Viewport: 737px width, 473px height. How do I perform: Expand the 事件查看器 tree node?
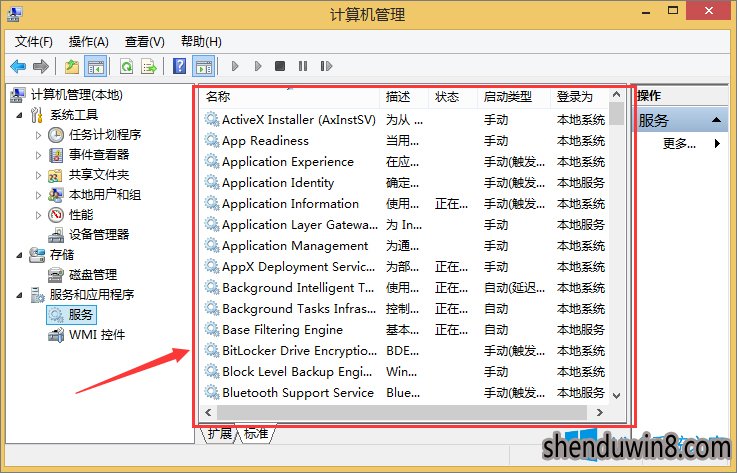[x=39, y=155]
